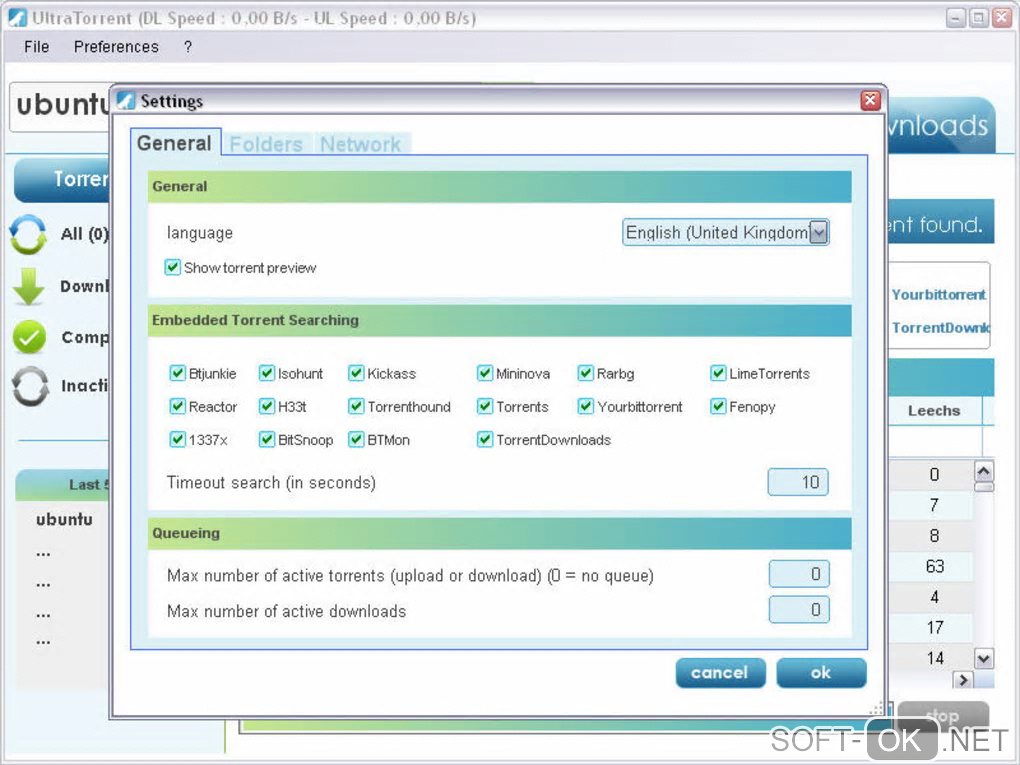Viewport: 1020px width, 765px height.
Task: Toggle the Kickass checkbox
Action: click(356, 373)
